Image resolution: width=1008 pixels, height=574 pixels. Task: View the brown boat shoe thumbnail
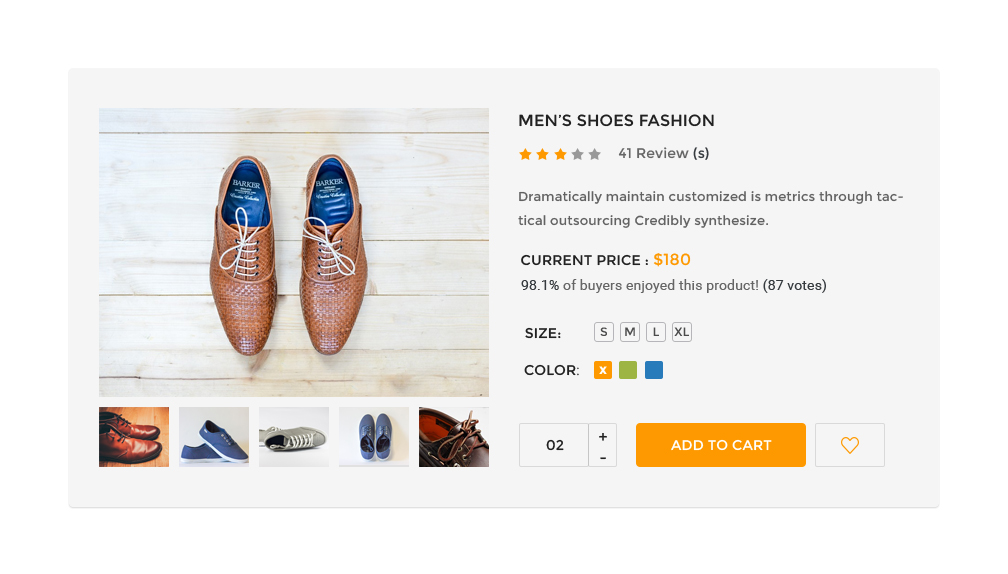(454, 437)
